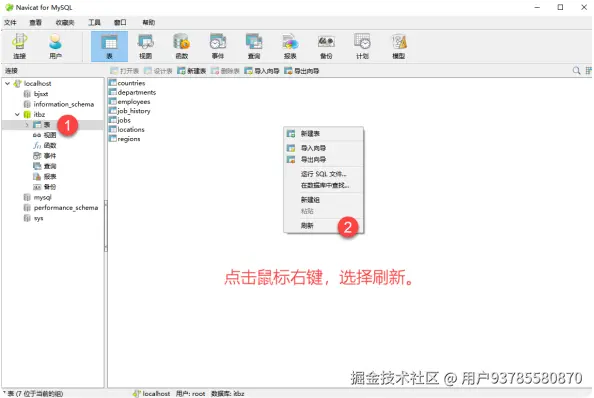
Task: Open the 事件 (Event) toolbar icon
Action: pyautogui.click(x=218, y=46)
